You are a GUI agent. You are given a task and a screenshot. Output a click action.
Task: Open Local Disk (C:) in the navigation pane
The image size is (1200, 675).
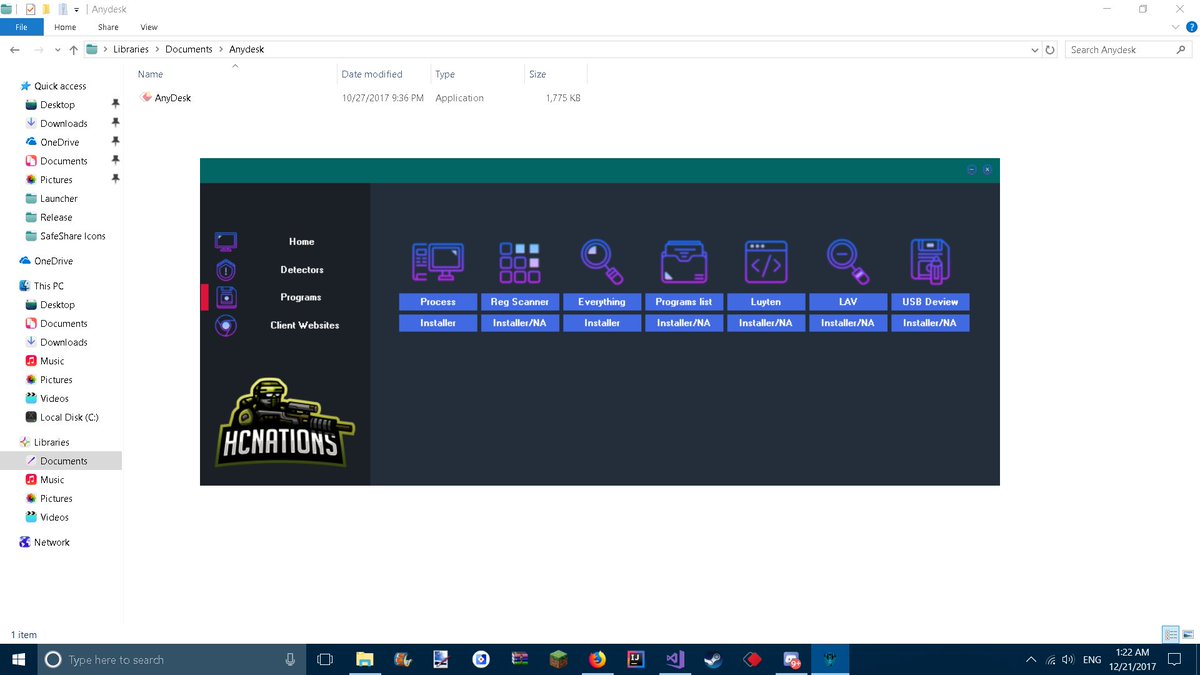(x=69, y=417)
